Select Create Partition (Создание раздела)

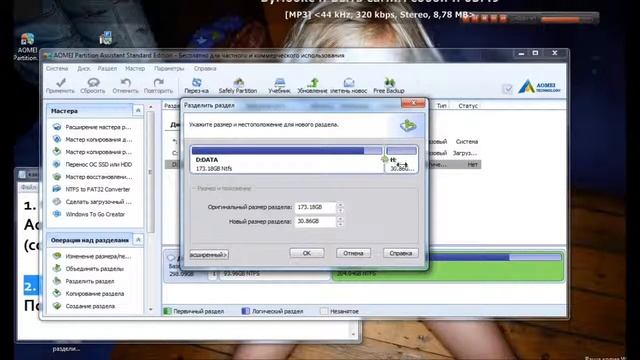pos(84,306)
